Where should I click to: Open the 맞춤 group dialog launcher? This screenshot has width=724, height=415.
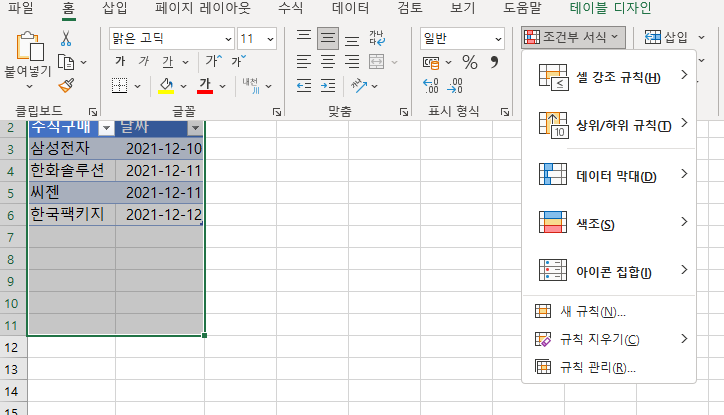tap(404, 112)
